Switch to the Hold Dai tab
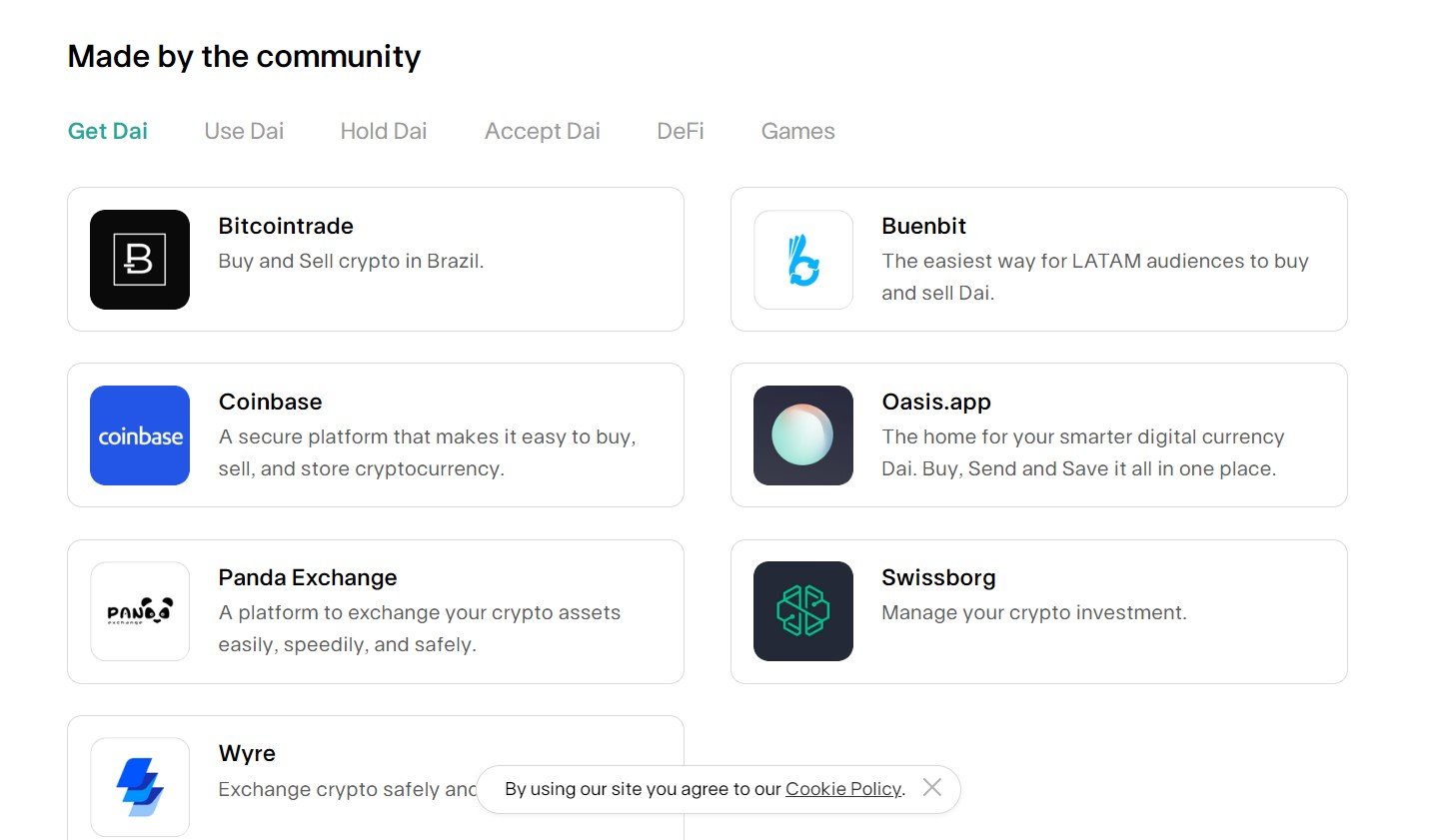The height and width of the screenshot is (840, 1444). click(x=384, y=131)
